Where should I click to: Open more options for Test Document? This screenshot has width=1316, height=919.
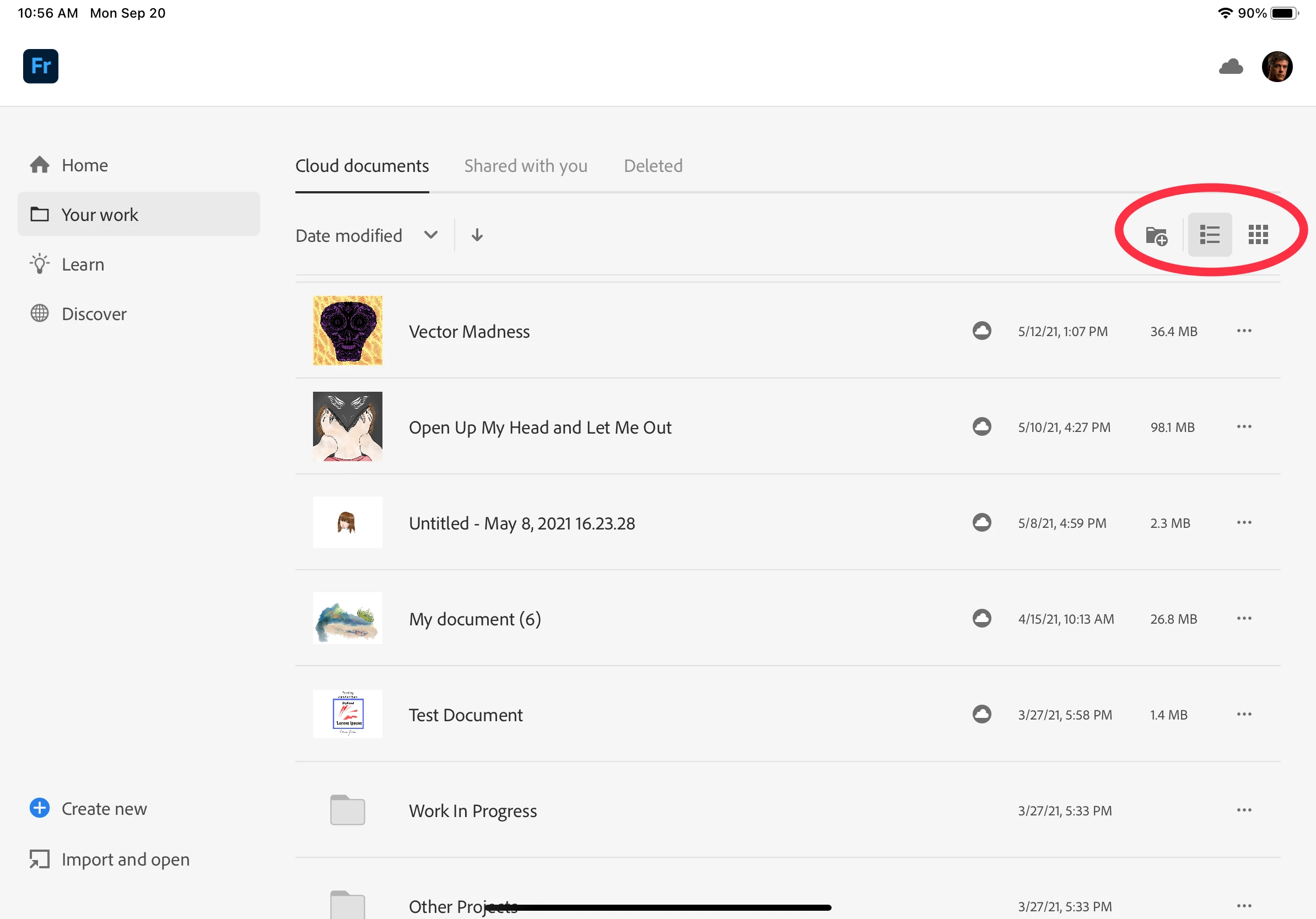click(1244, 714)
